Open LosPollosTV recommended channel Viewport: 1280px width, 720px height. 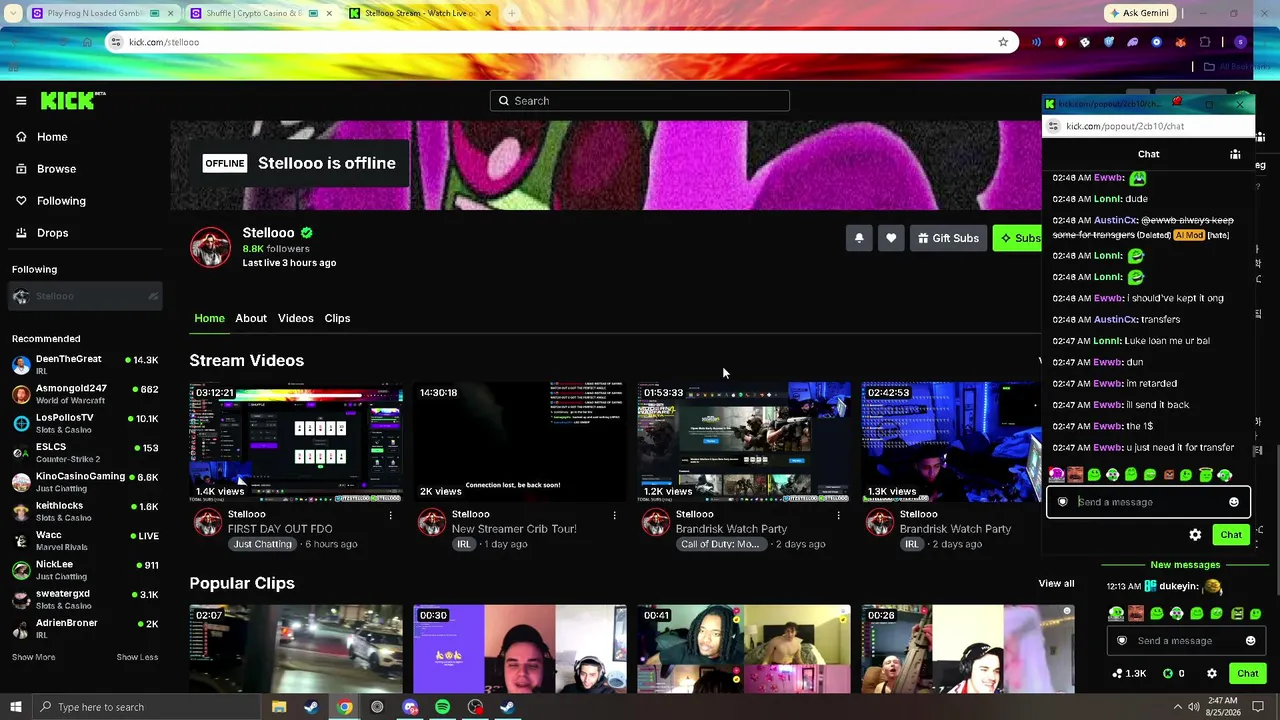pos(85,423)
